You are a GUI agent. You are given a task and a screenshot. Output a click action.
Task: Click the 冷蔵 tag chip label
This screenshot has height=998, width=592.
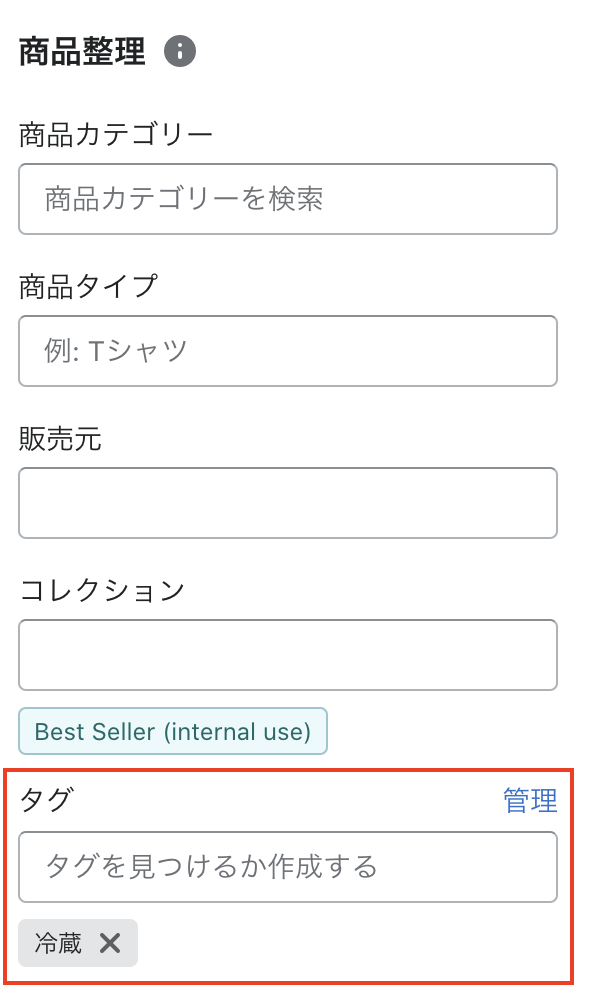(58, 943)
